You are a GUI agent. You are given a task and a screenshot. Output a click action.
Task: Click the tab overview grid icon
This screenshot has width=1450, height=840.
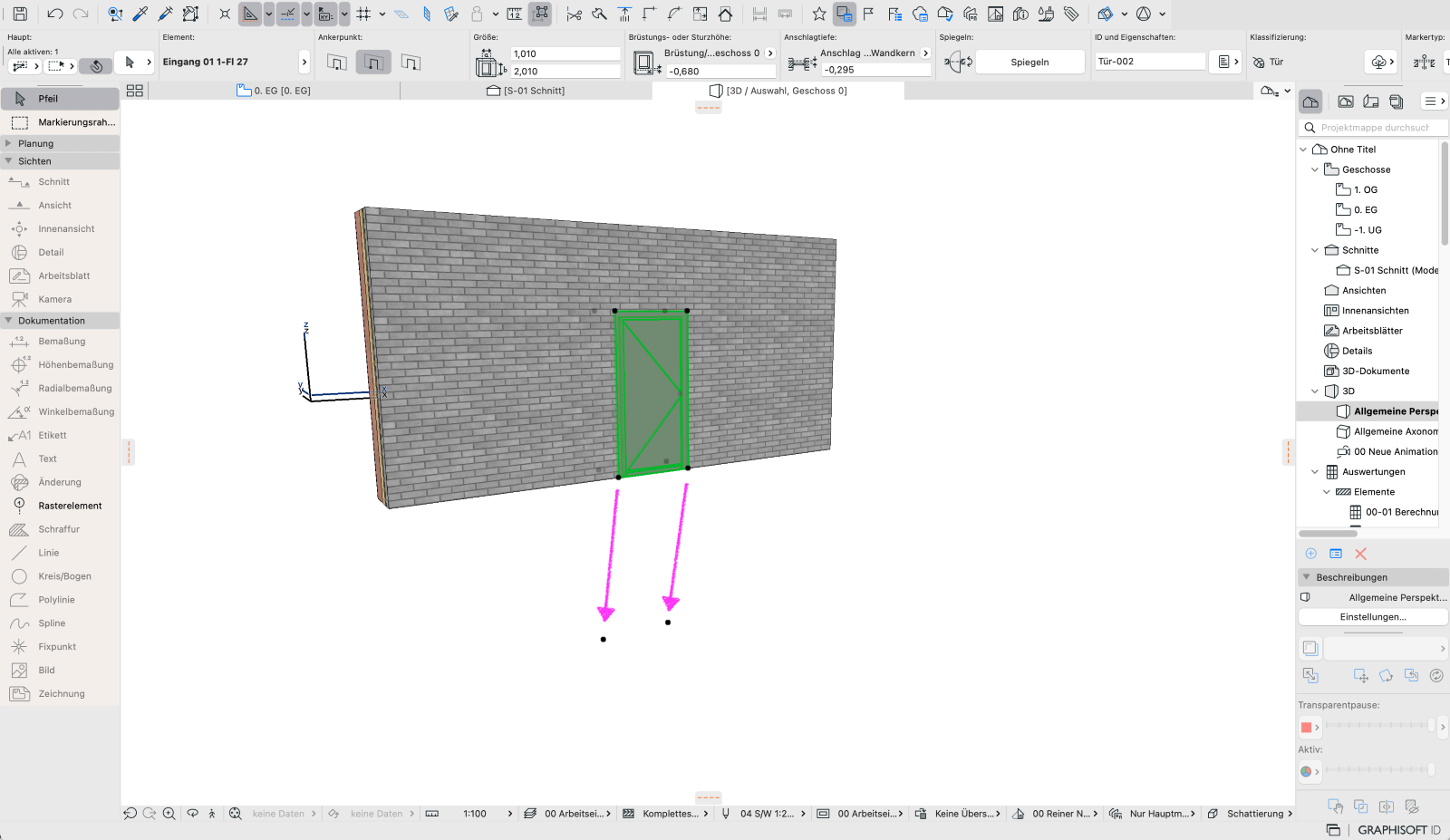[x=135, y=91]
